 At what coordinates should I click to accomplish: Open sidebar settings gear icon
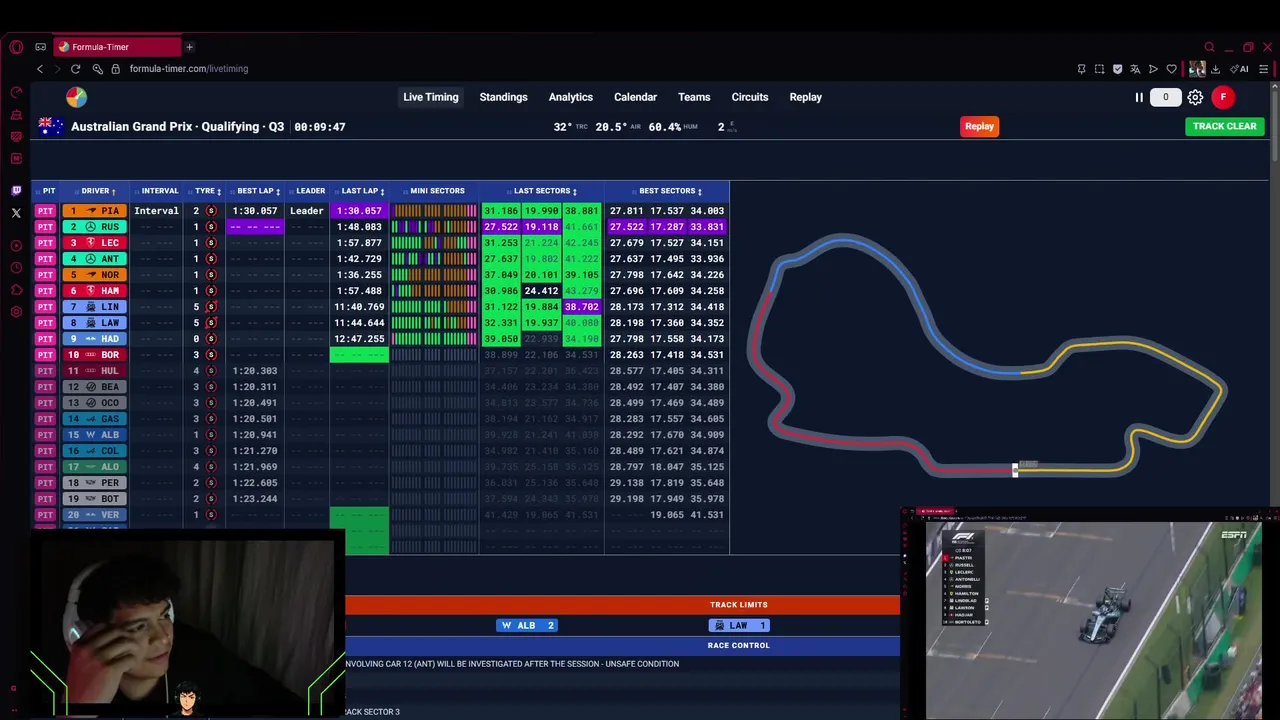(x=16, y=312)
